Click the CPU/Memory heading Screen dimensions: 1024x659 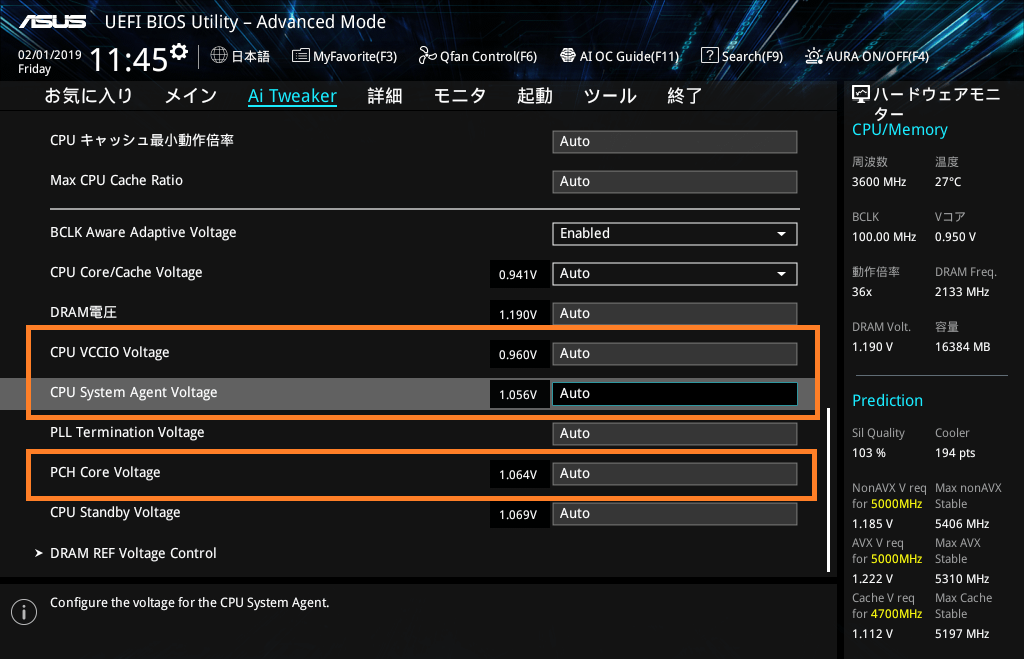[x=899, y=130]
